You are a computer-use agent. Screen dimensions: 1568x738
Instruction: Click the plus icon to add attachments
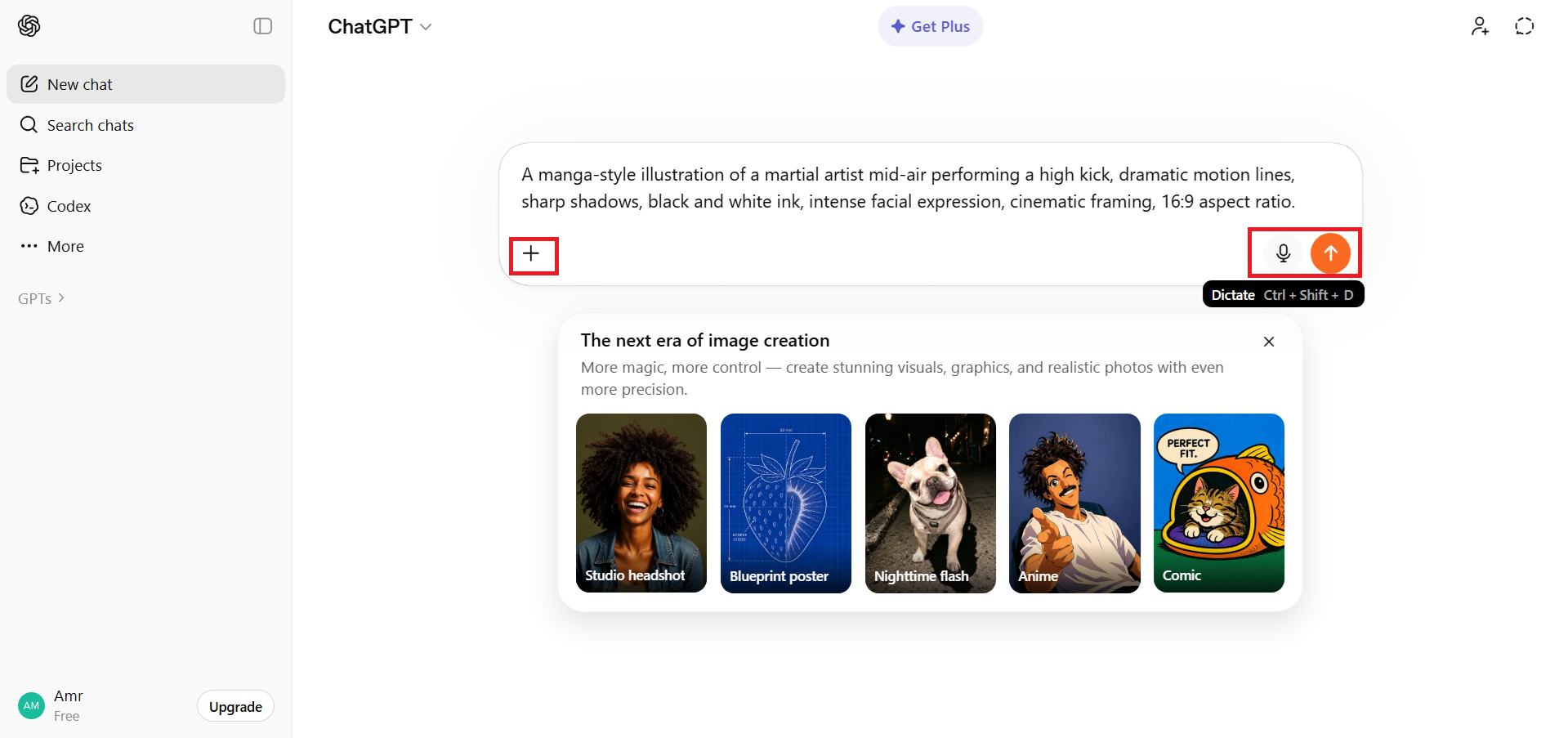pos(531,253)
